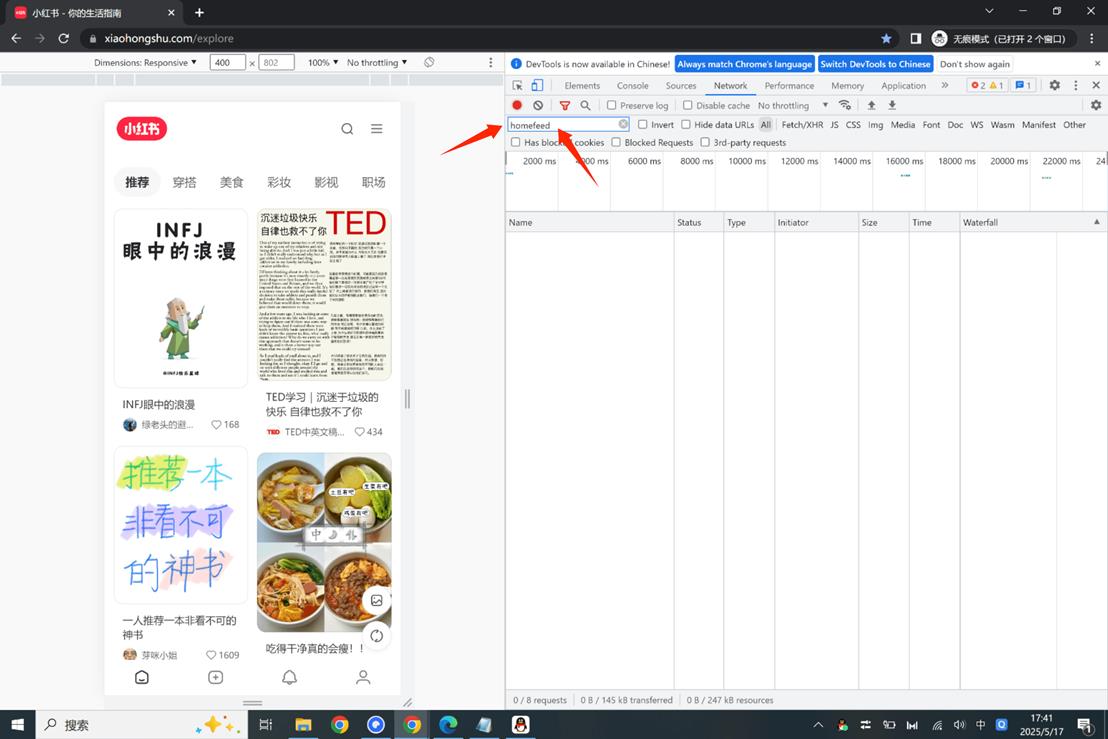Viewport: 1108px width, 739px height.
Task: Filter requests by Fetch/XHR type
Action: [802, 124]
